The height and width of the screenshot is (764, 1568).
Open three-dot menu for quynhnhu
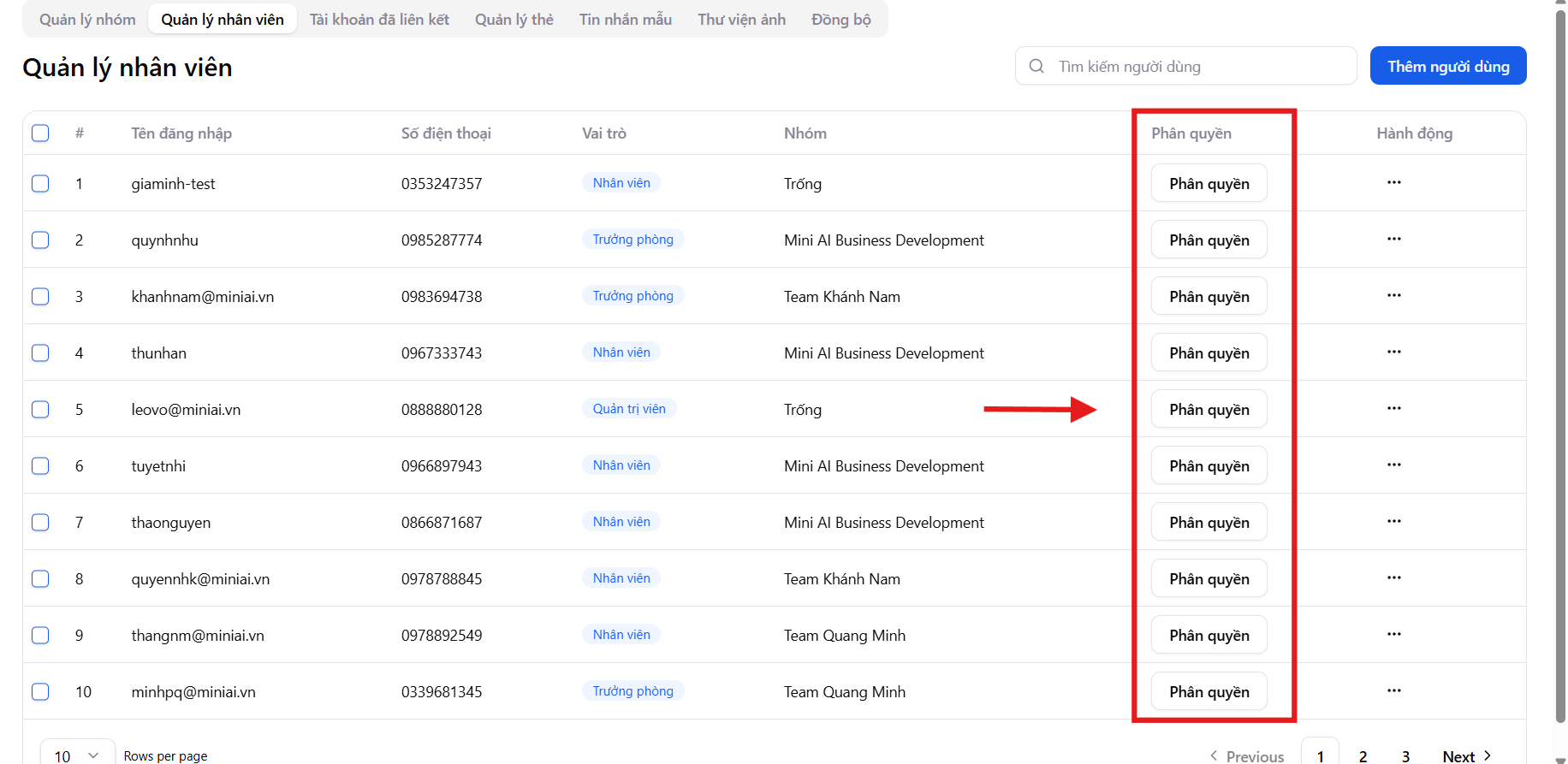1393,240
